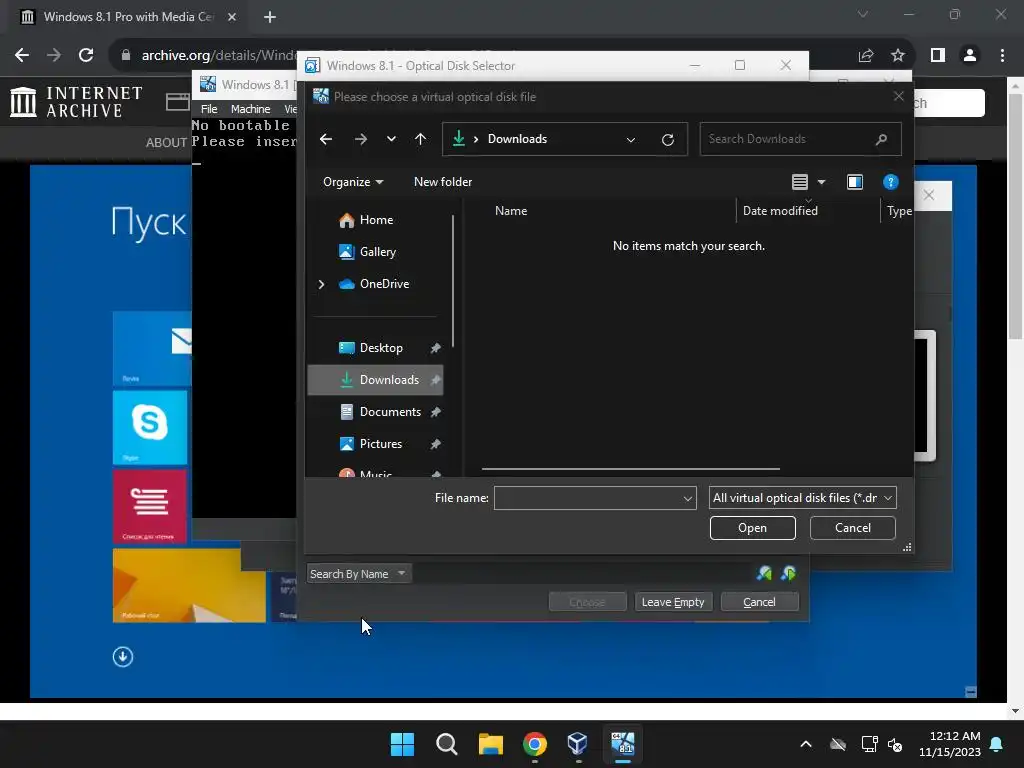Click previous search match icon
The image size is (1024, 768).
pyautogui.click(x=764, y=574)
